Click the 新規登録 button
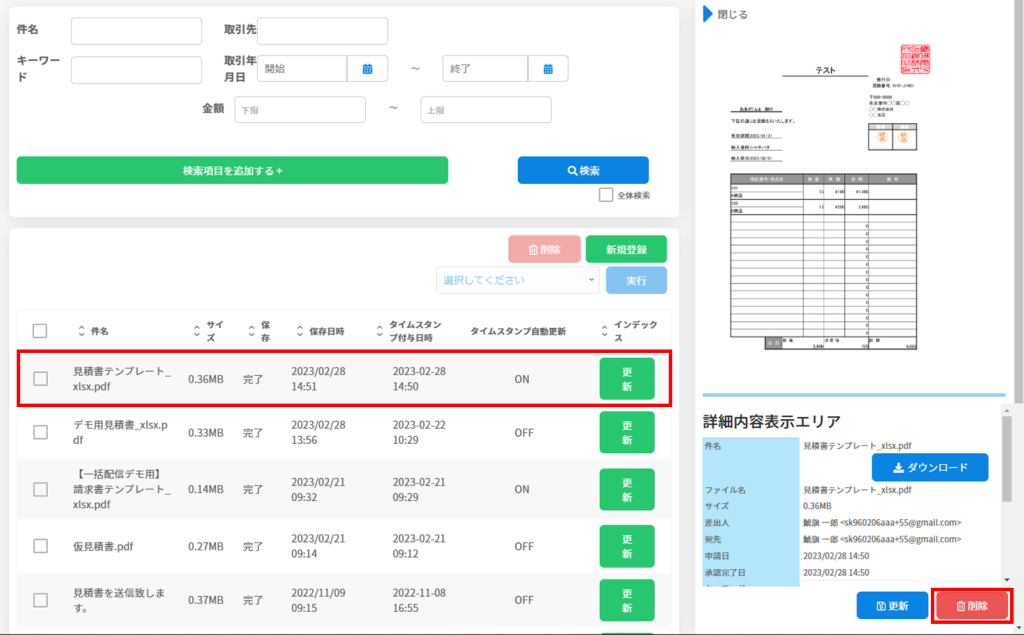The height and width of the screenshot is (635, 1024). 626,249
